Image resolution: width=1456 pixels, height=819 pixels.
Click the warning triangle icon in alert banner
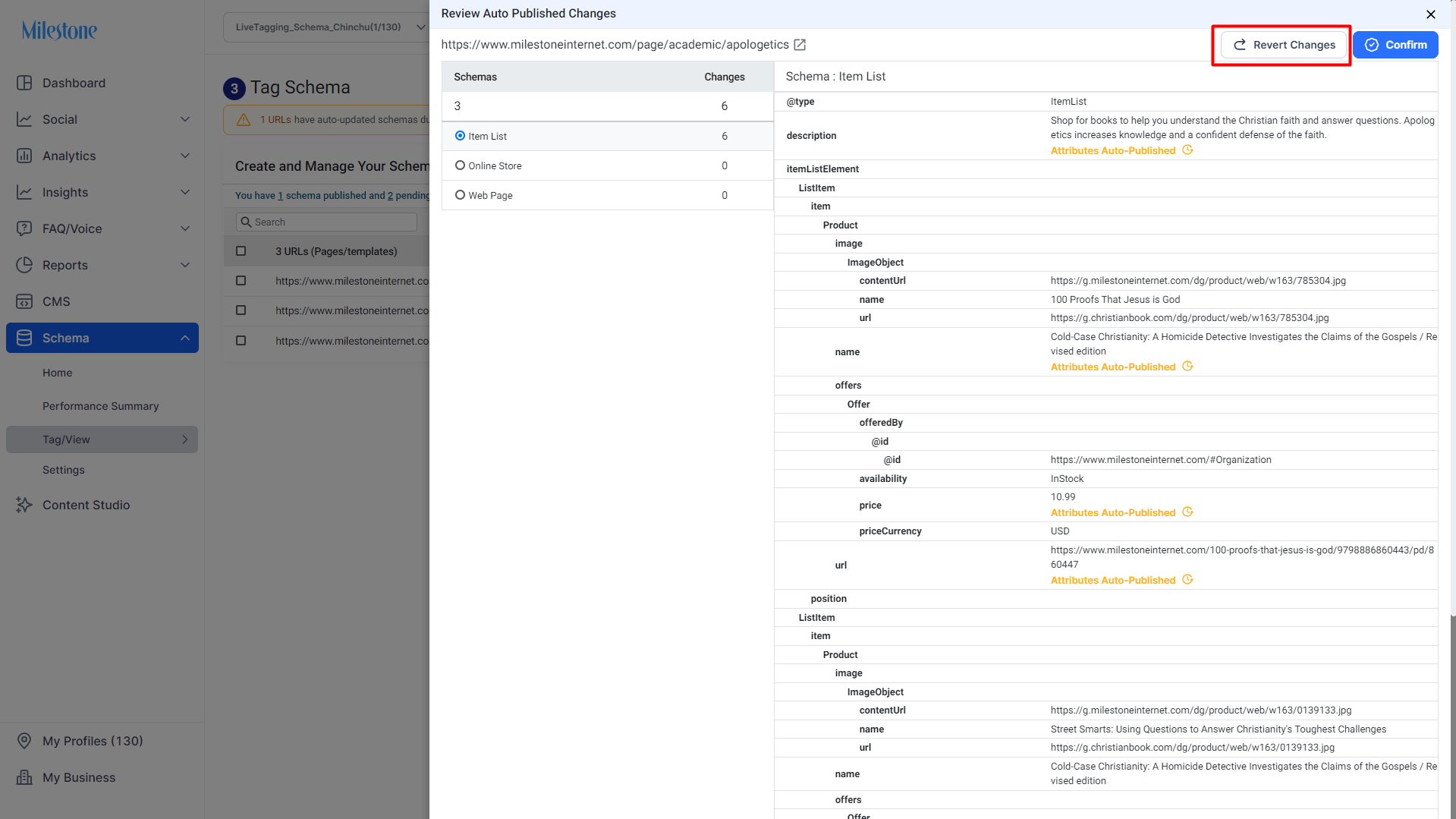(x=244, y=120)
